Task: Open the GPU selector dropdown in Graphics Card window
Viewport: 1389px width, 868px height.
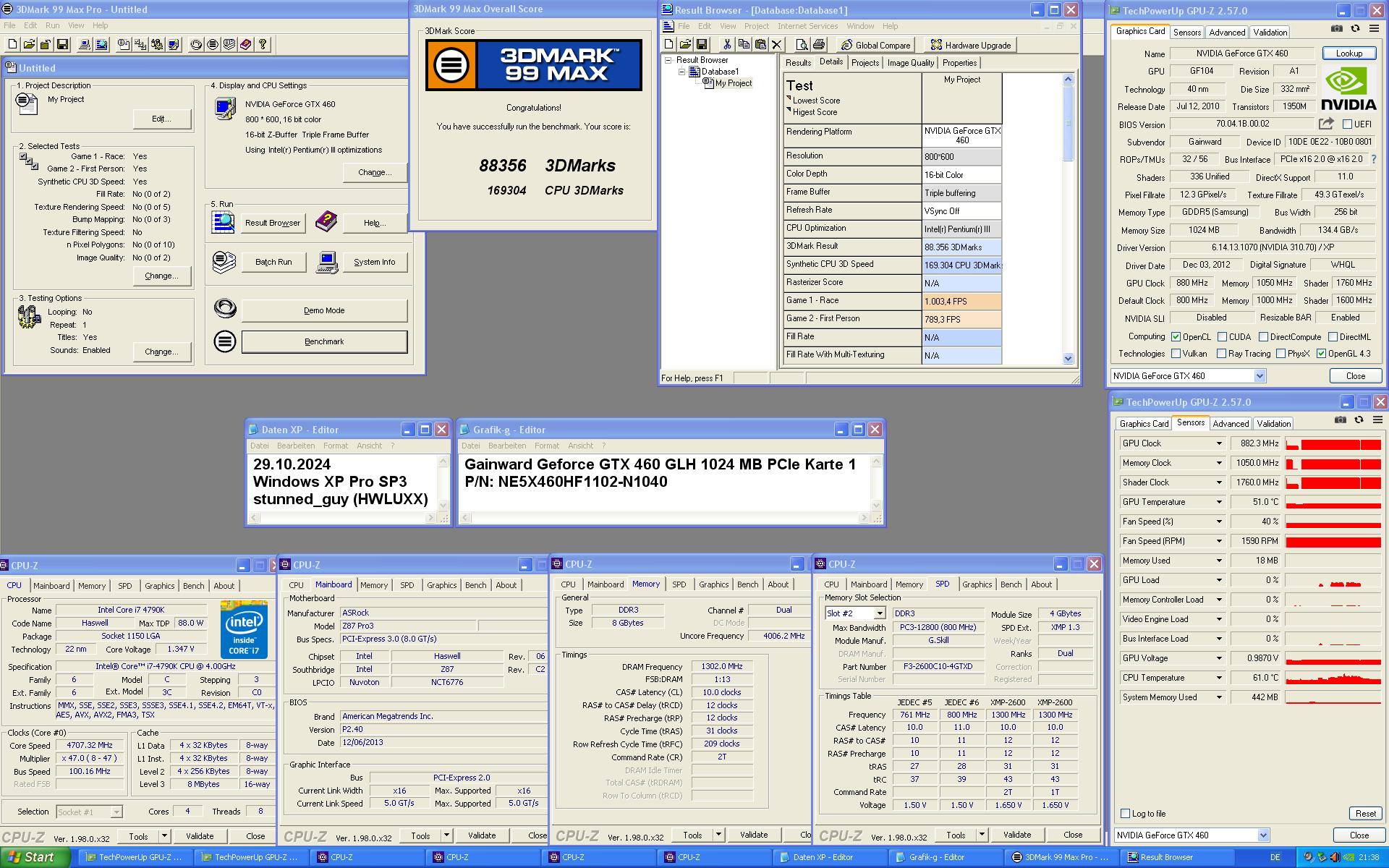Action: (1260, 376)
